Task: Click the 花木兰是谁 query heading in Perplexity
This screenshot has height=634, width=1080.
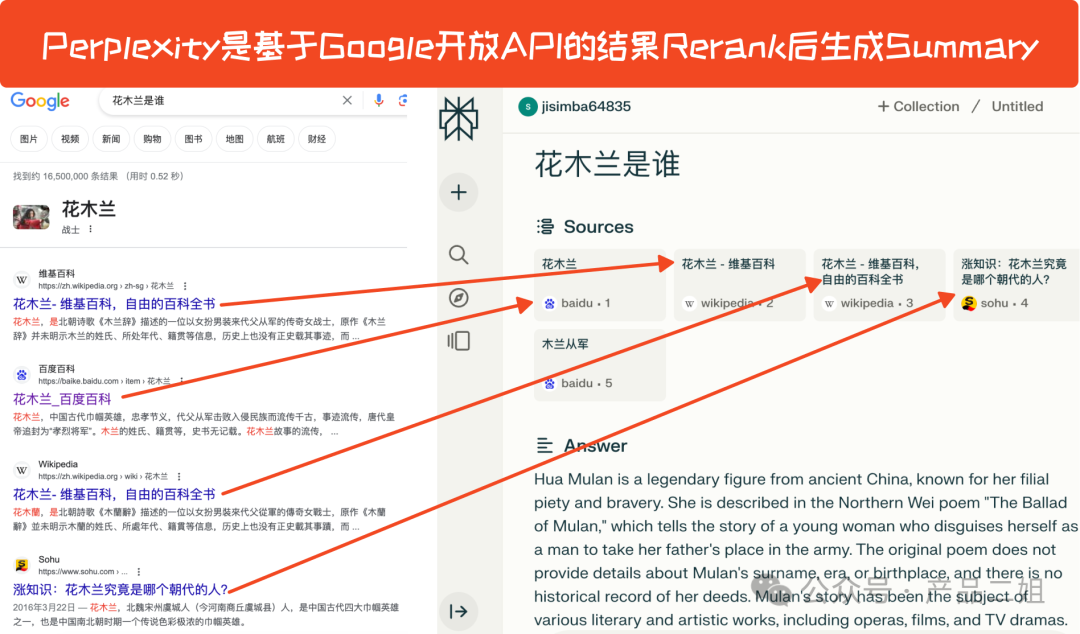Action: [607, 165]
